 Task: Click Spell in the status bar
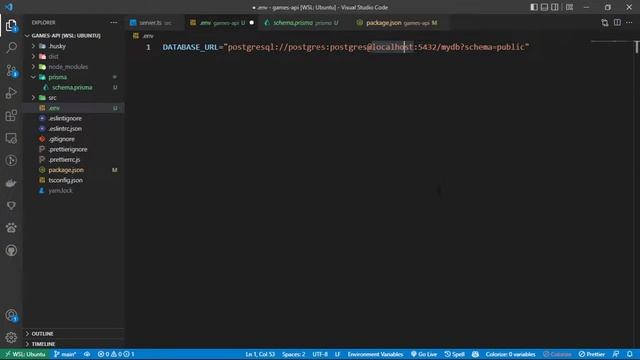click(x=454, y=354)
